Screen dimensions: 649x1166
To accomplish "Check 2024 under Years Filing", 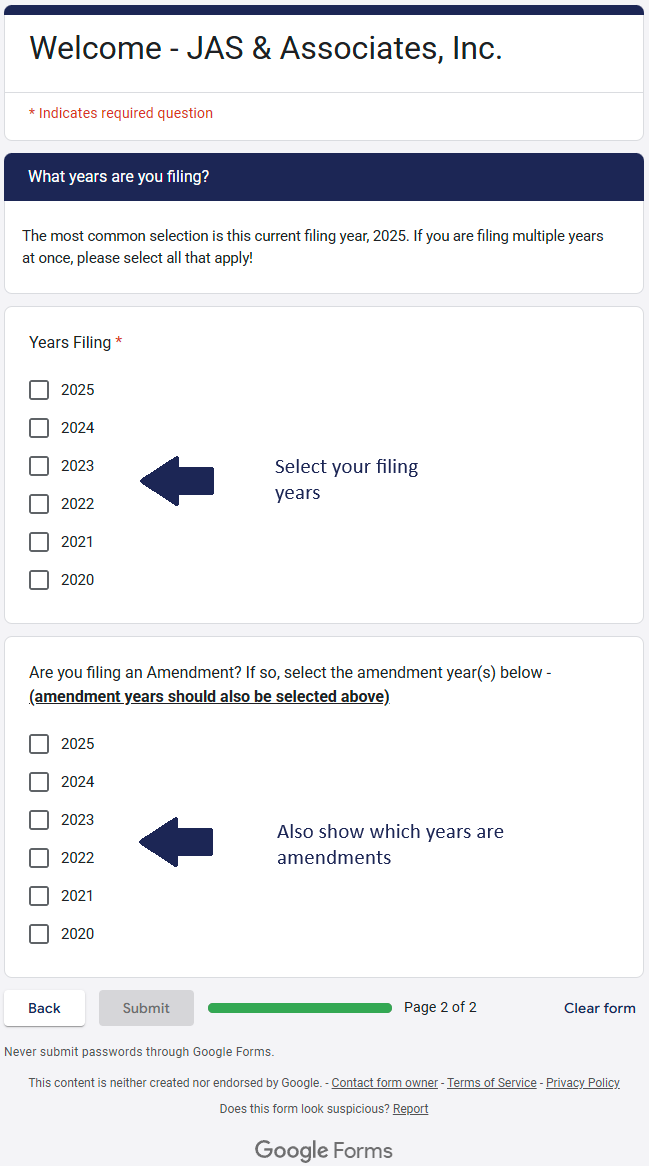I will point(39,428).
